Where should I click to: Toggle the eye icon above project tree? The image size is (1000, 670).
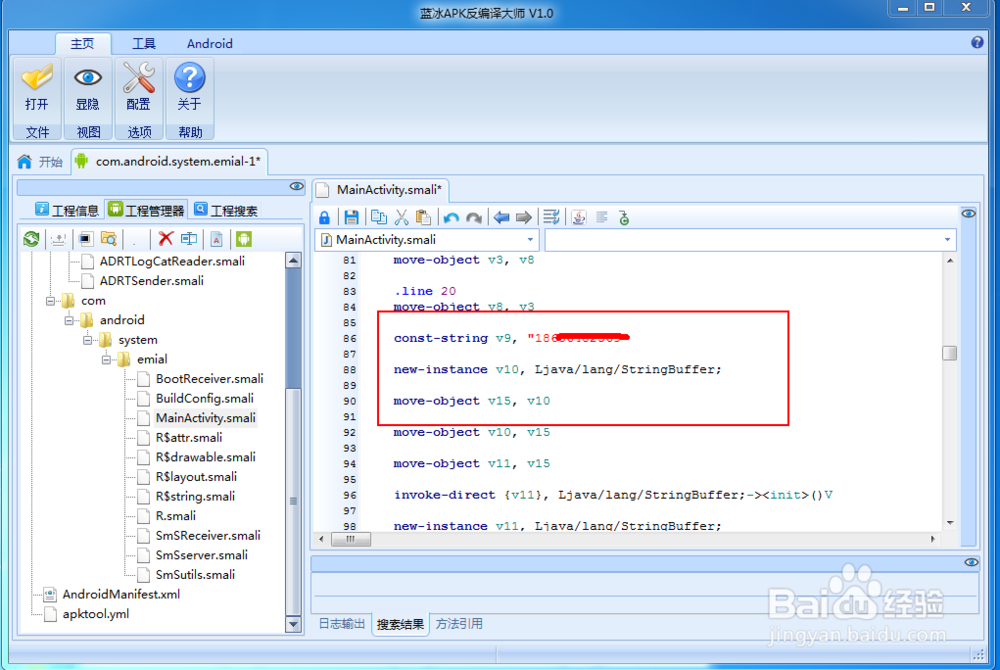point(297,186)
